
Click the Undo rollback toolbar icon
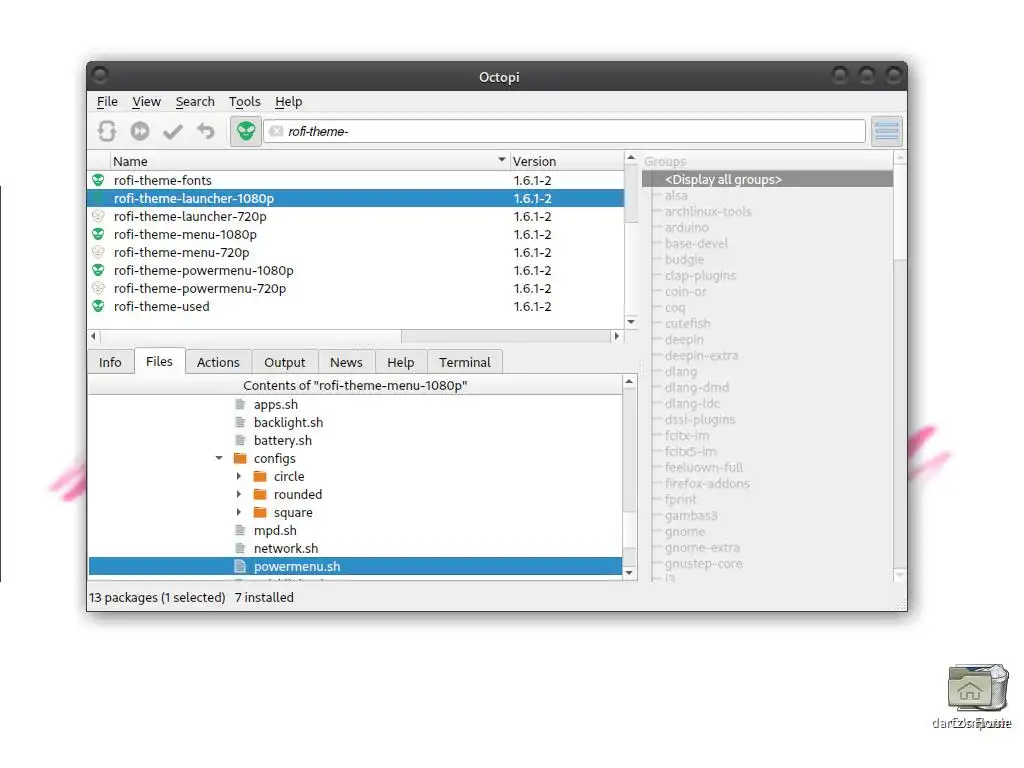206,131
